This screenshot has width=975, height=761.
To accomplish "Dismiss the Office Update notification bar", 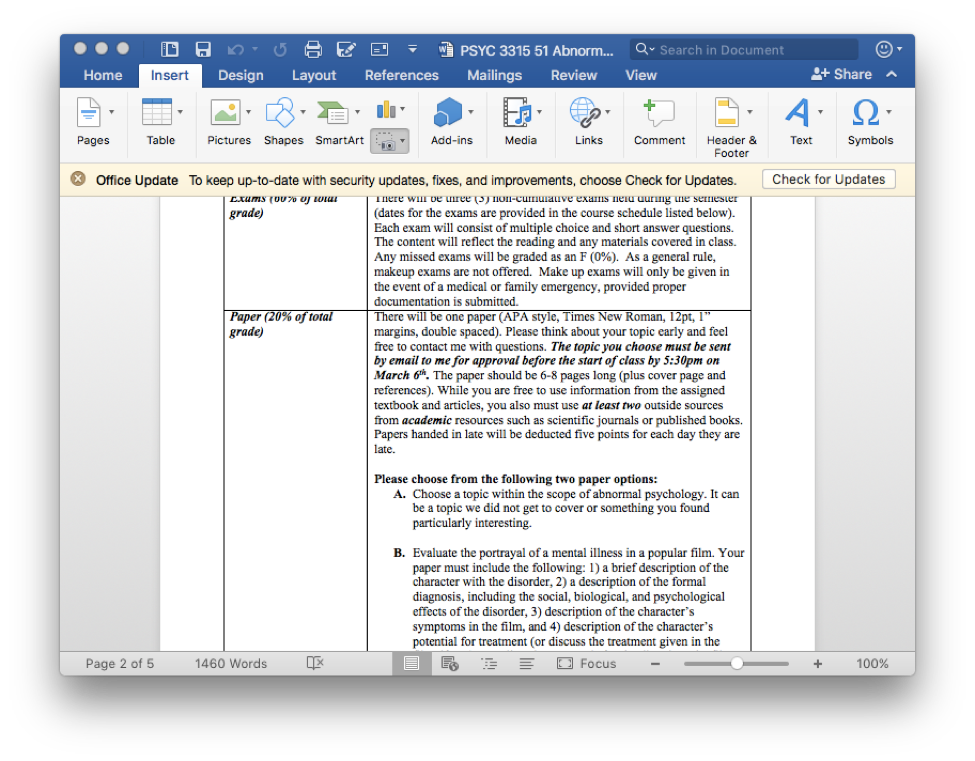I will [x=78, y=179].
